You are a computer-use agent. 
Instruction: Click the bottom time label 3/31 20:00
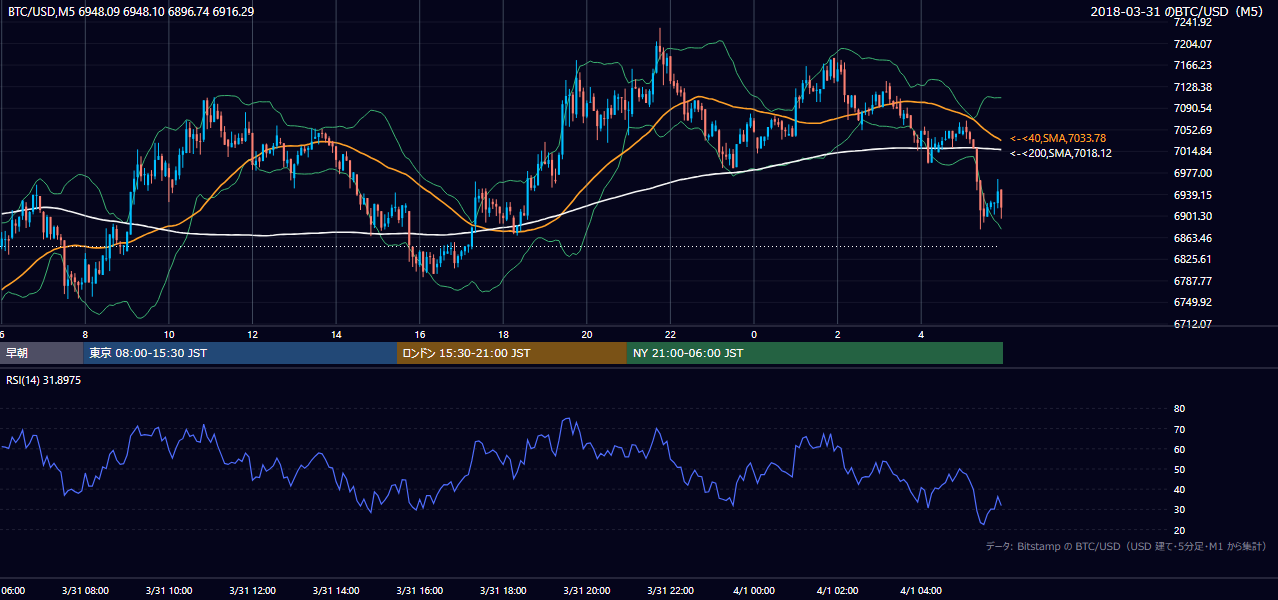[587, 591]
